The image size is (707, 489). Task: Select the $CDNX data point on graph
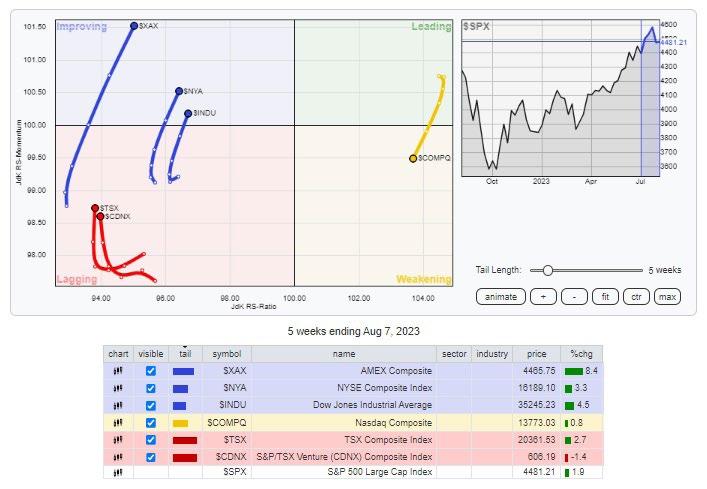click(x=100, y=216)
